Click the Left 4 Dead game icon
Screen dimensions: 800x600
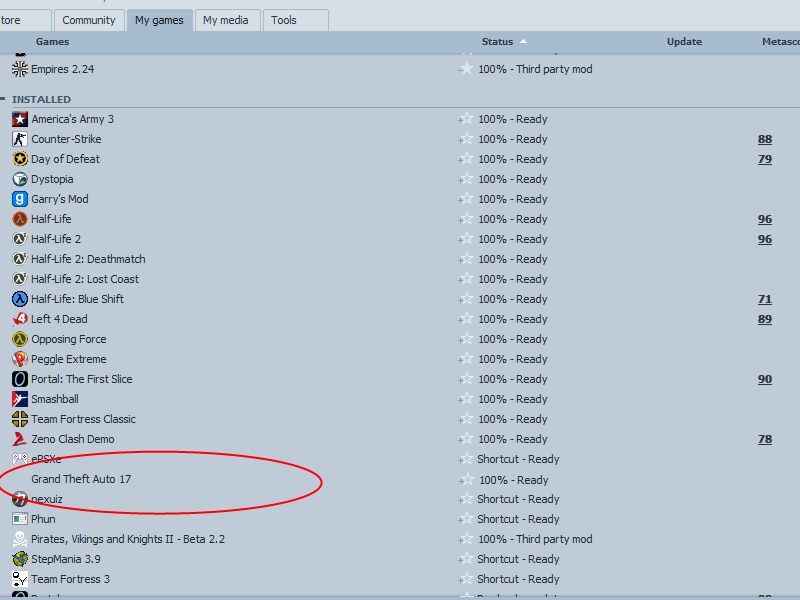(20, 319)
